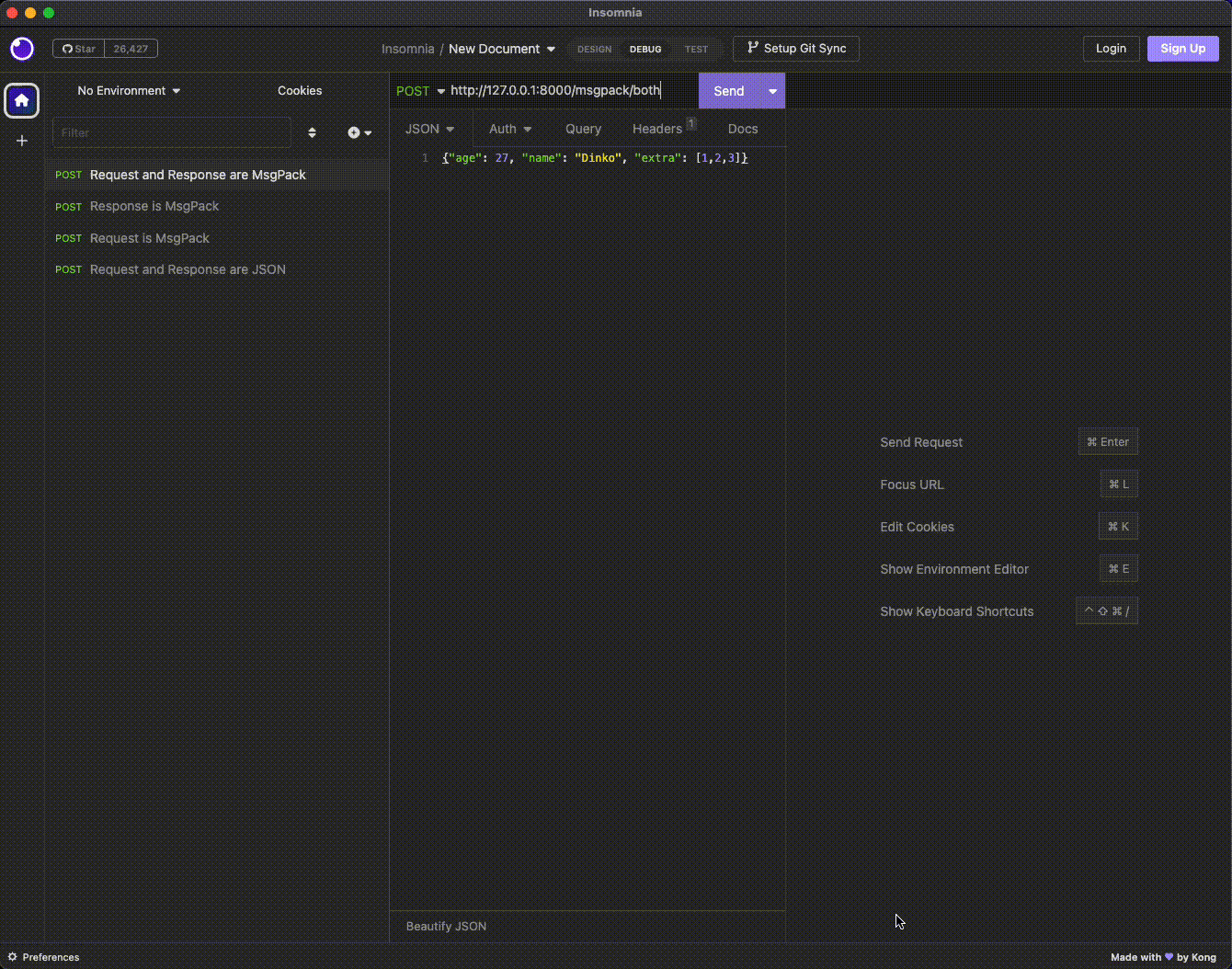Send the request
This screenshot has height=969, width=1232.
tap(729, 91)
